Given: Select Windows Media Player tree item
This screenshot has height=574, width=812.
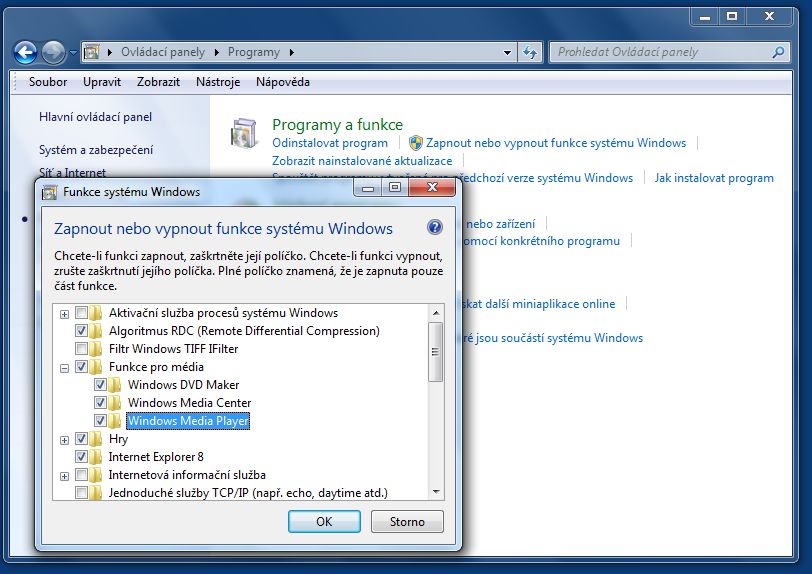Looking at the screenshot, I should coord(188,421).
